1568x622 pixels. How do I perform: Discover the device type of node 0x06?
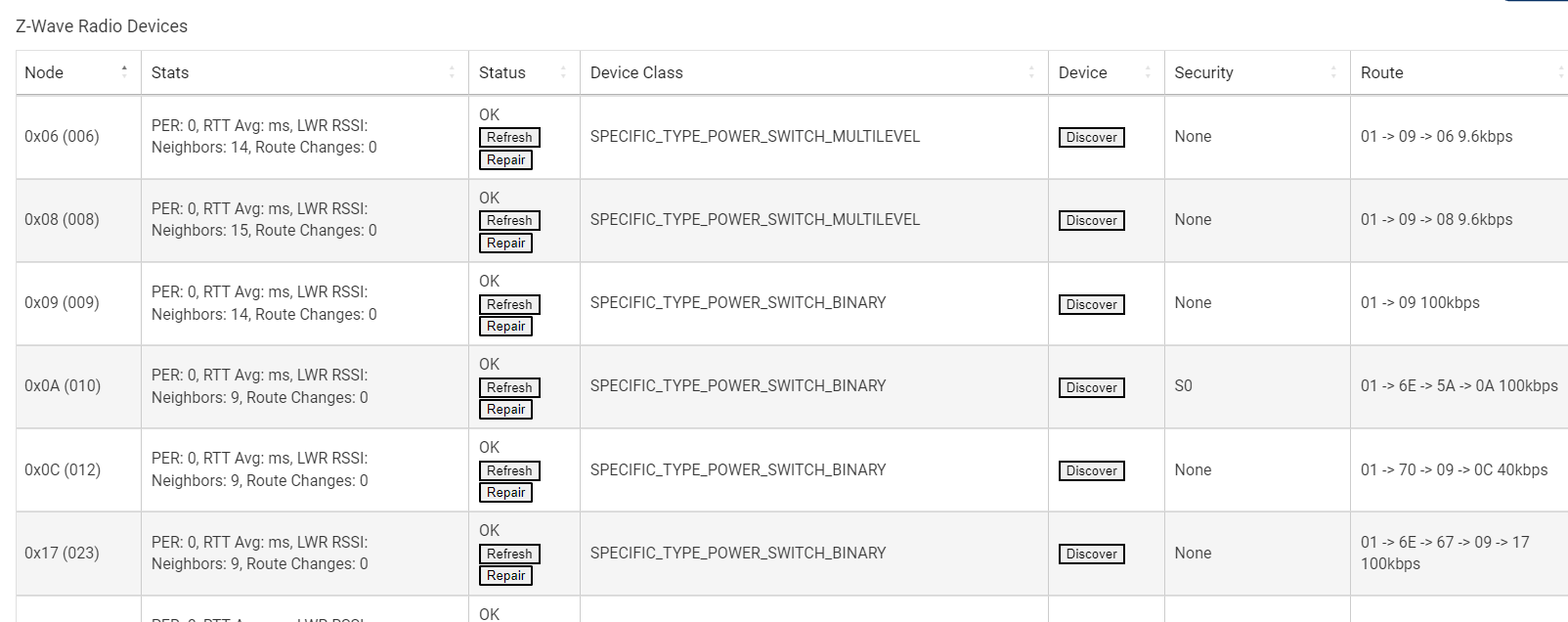tap(1090, 137)
